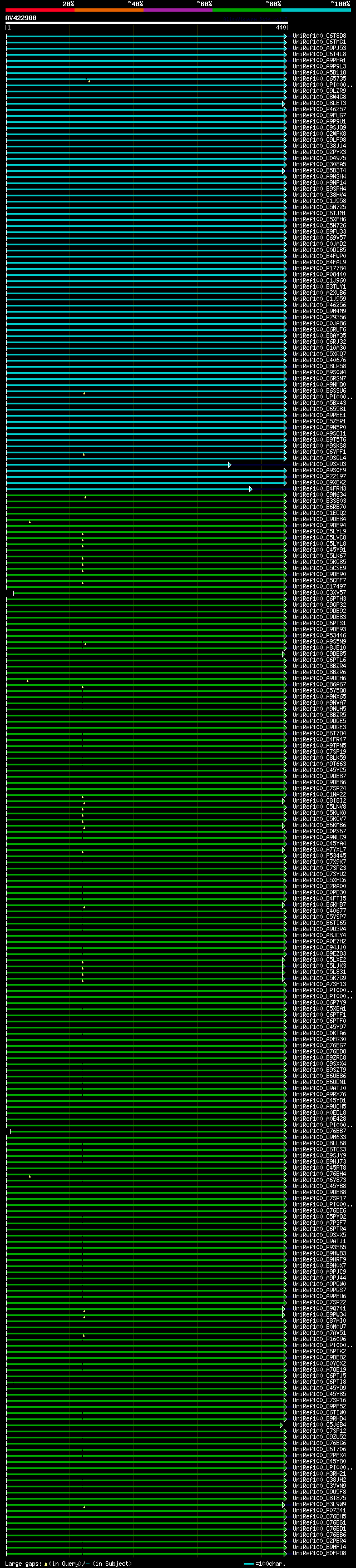
Task: Select hit label UniRef100_C6T4L8
Action: pos(319,54)
